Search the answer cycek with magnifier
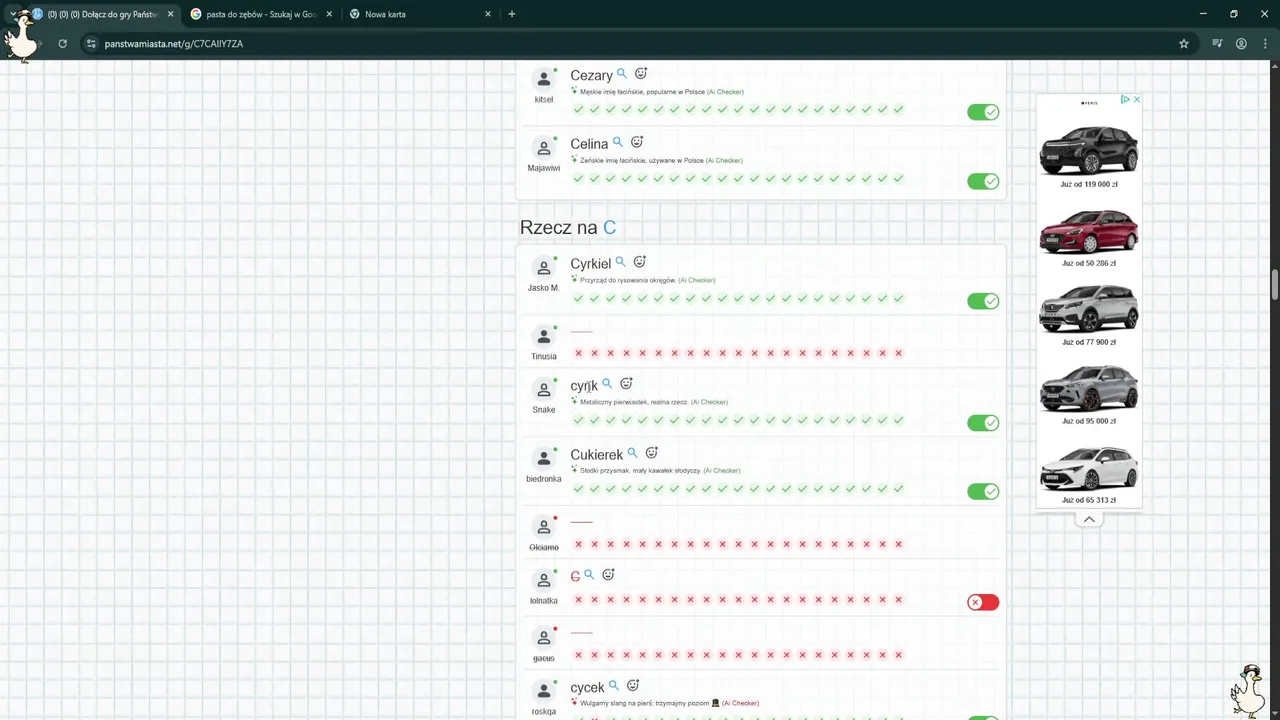This screenshot has width=1280, height=720. coord(614,686)
